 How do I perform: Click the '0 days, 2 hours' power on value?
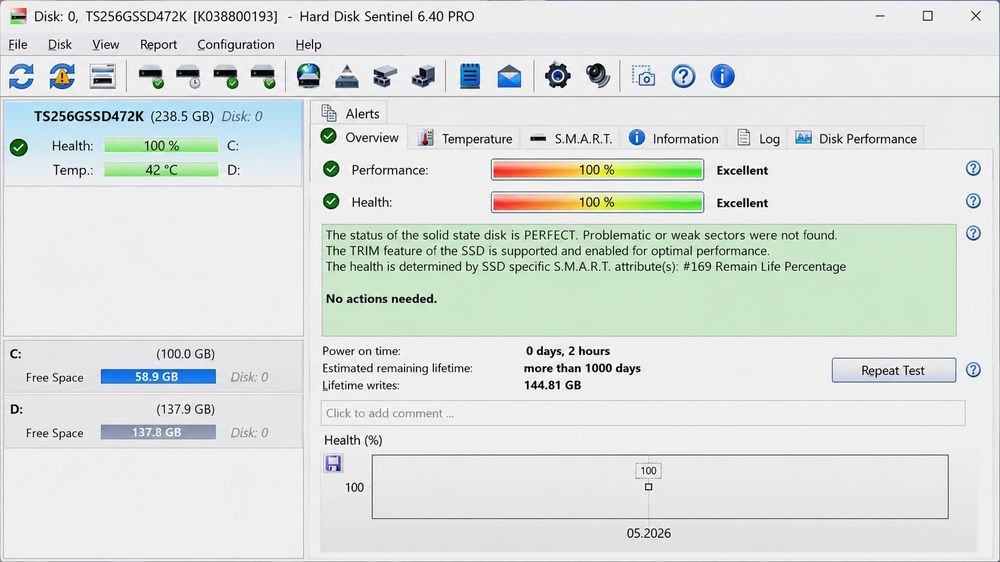tap(568, 351)
